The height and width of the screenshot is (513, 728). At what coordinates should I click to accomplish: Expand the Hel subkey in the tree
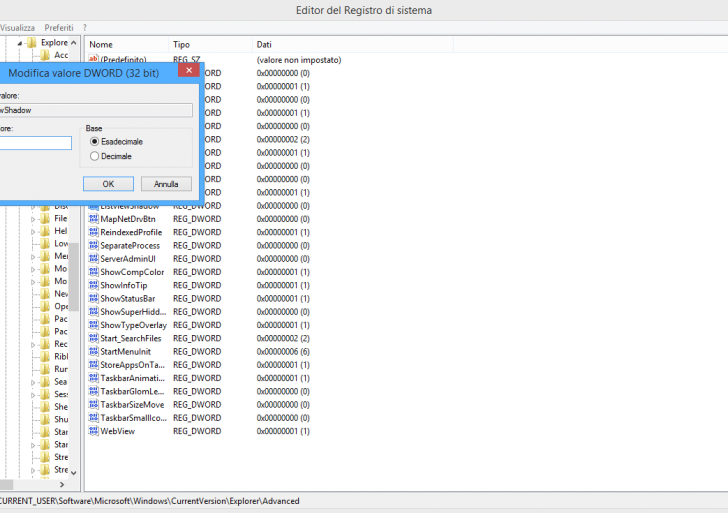pos(33,231)
